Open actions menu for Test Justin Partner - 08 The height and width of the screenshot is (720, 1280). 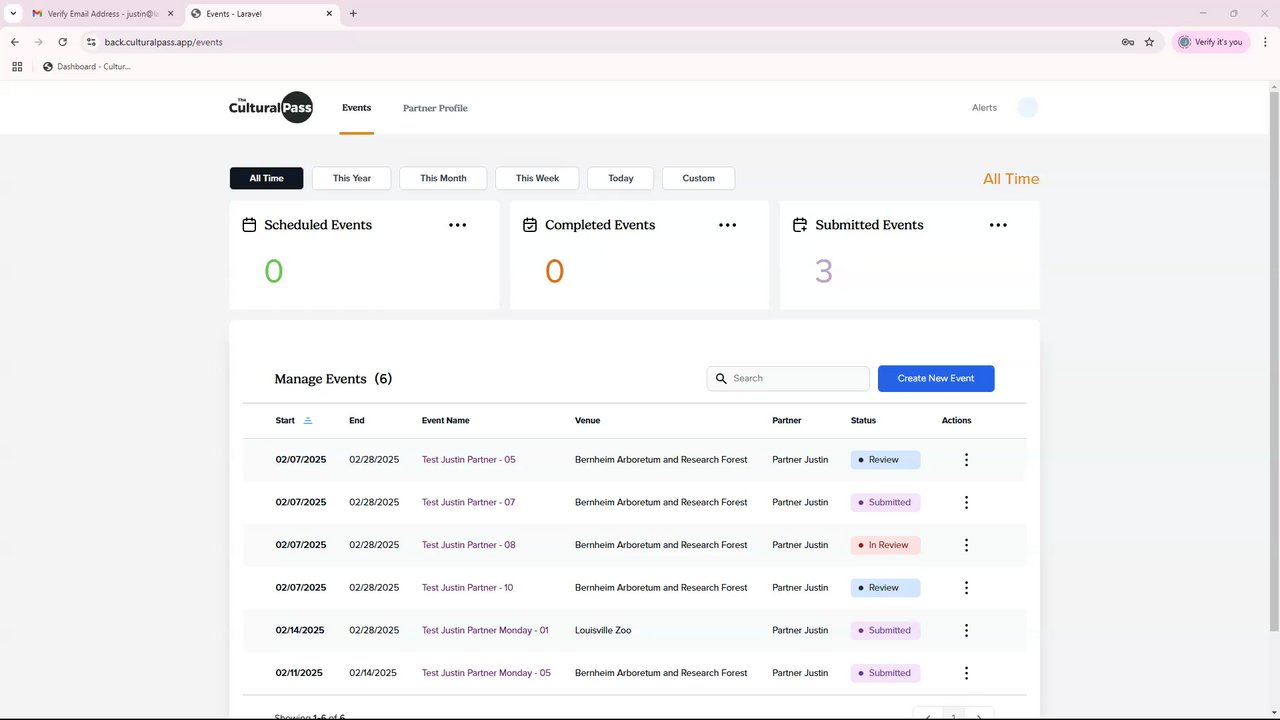pyautogui.click(x=966, y=545)
